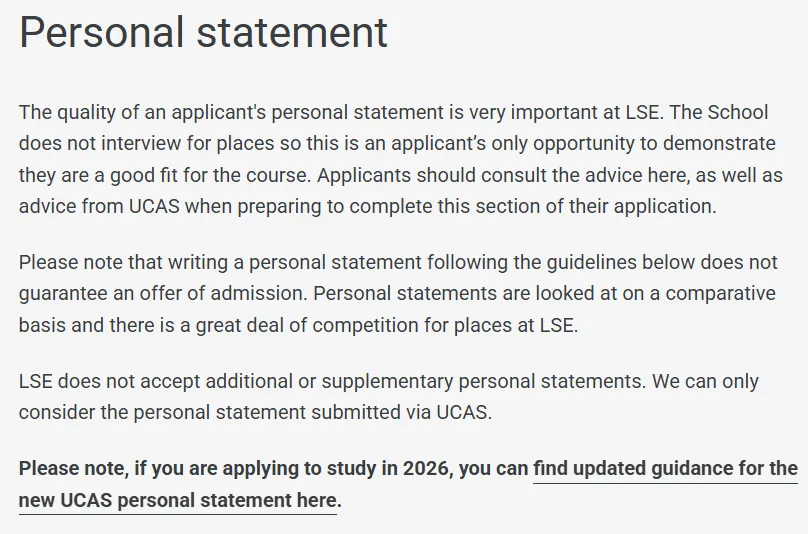Open the updated guidance for 2026 link
808x534 pixels.
665,469
